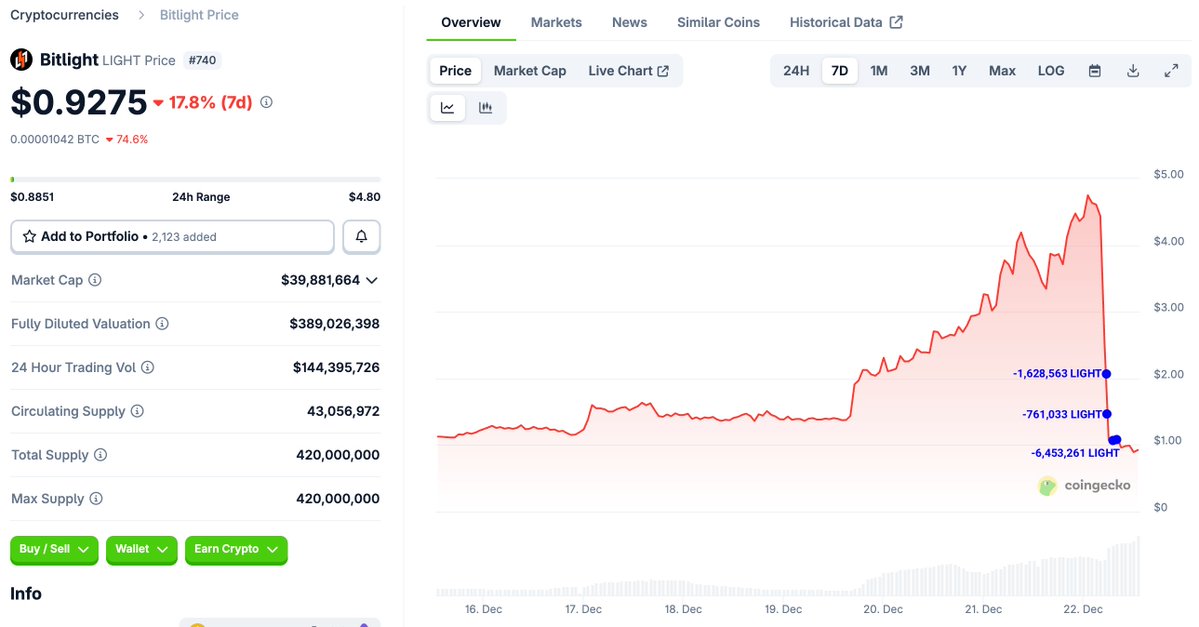Expand the Market Cap value chevron
This screenshot has width=1199, height=627.
[372, 281]
